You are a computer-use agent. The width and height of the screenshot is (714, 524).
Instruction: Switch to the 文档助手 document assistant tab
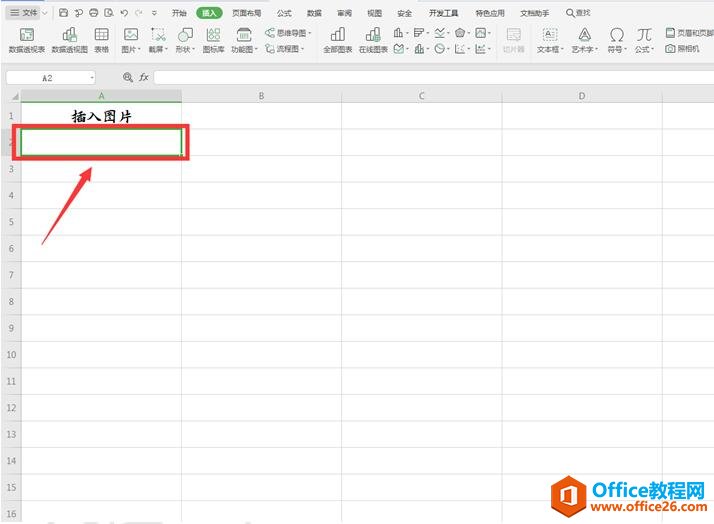tap(535, 13)
